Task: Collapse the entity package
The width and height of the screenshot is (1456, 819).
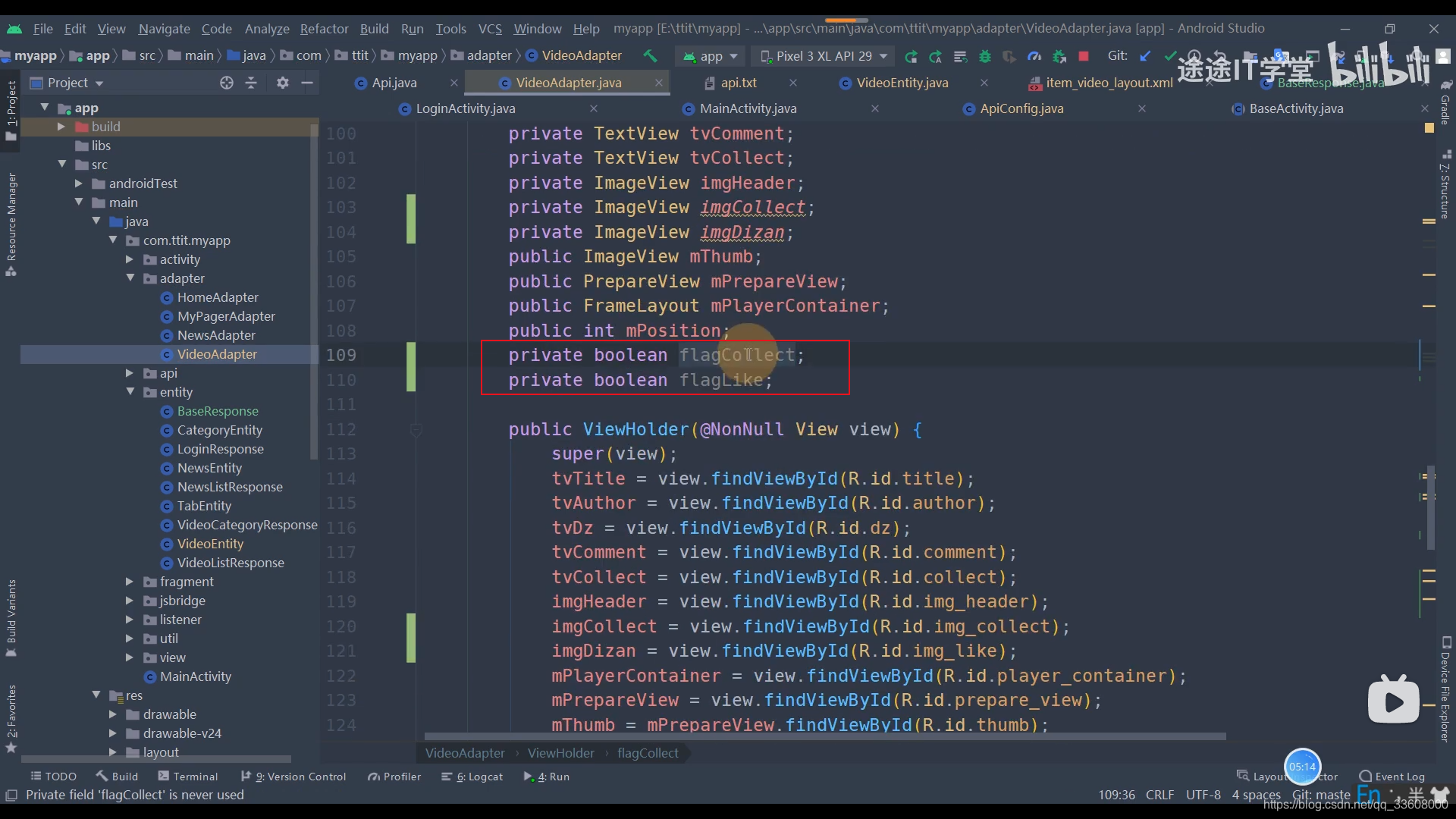Action: [x=130, y=392]
